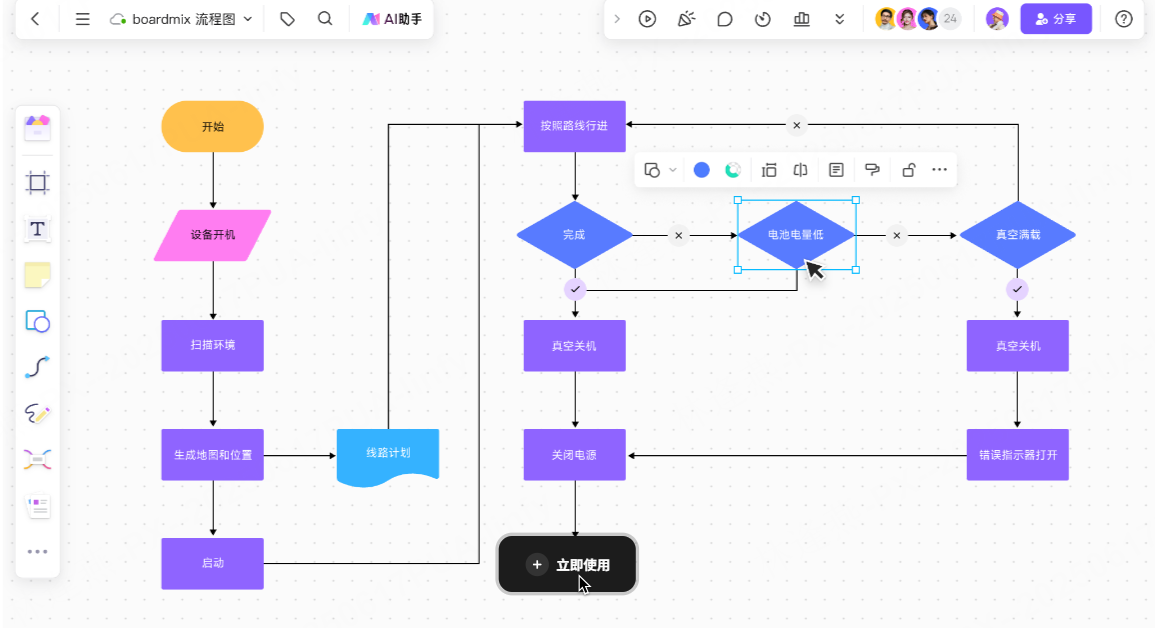This screenshot has height=628, width=1155.
Task: Collapse the top toolbar with the right chevron
Action: pos(617,19)
